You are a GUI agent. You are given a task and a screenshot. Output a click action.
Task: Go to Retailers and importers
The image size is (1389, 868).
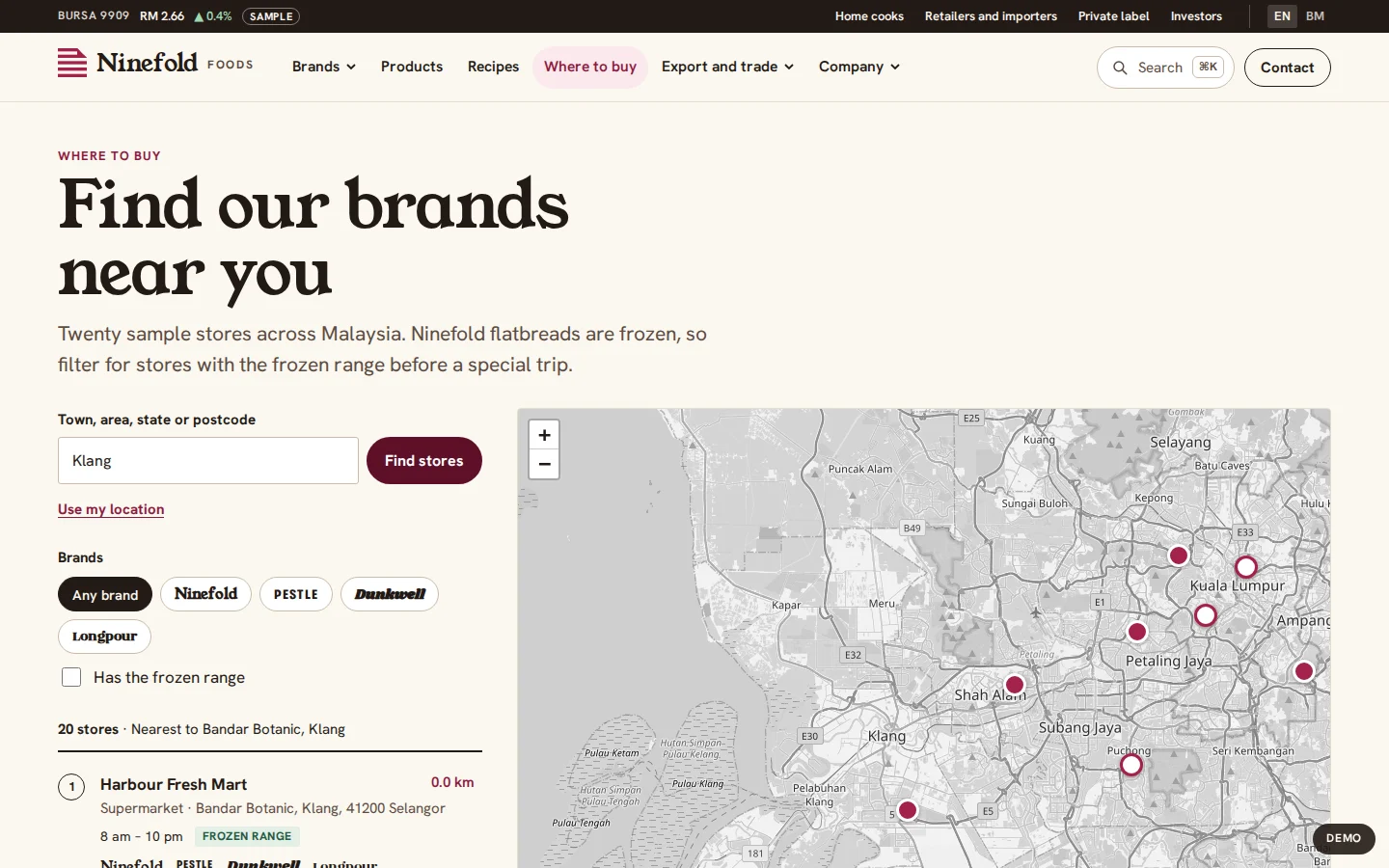pos(991,16)
